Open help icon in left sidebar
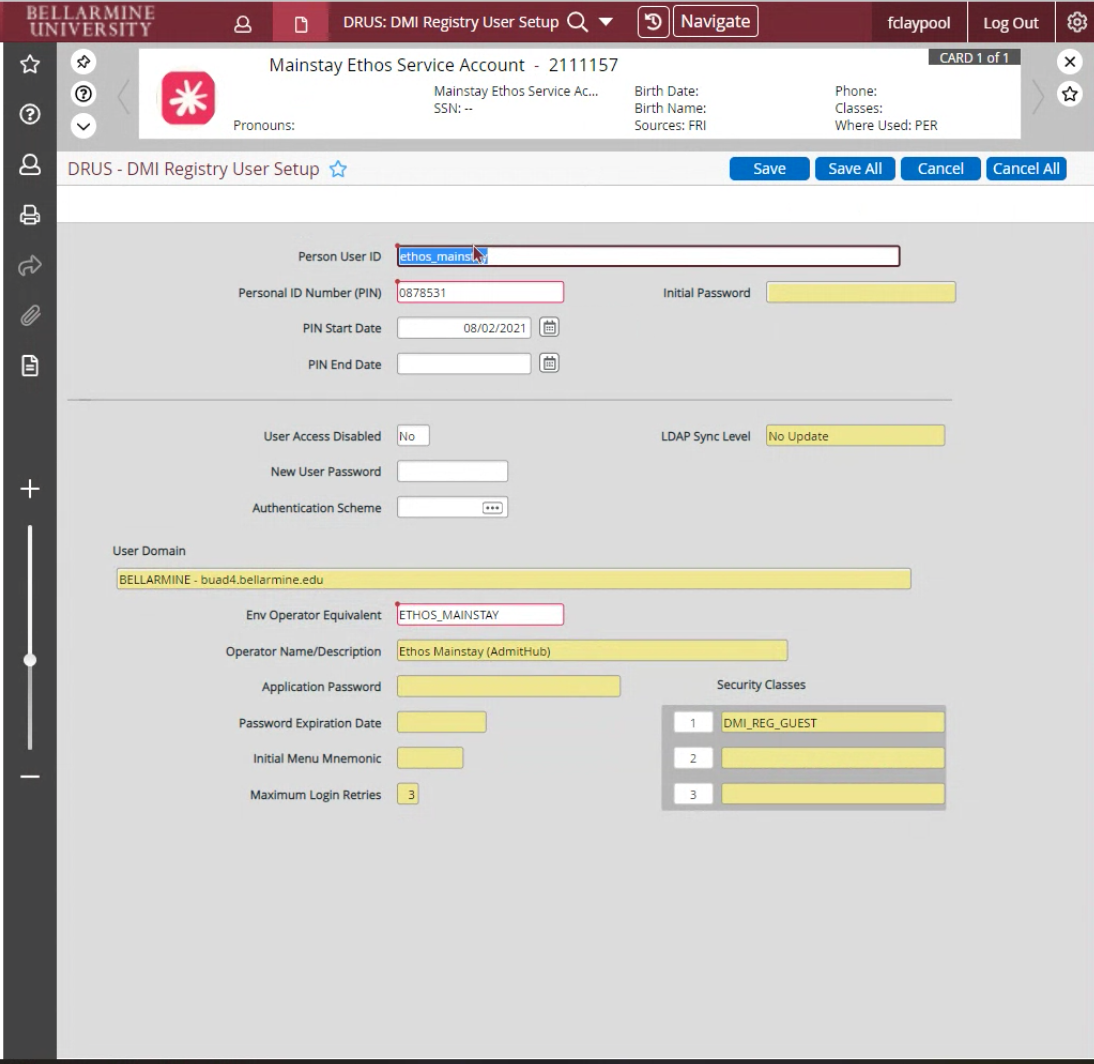 (29, 114)
